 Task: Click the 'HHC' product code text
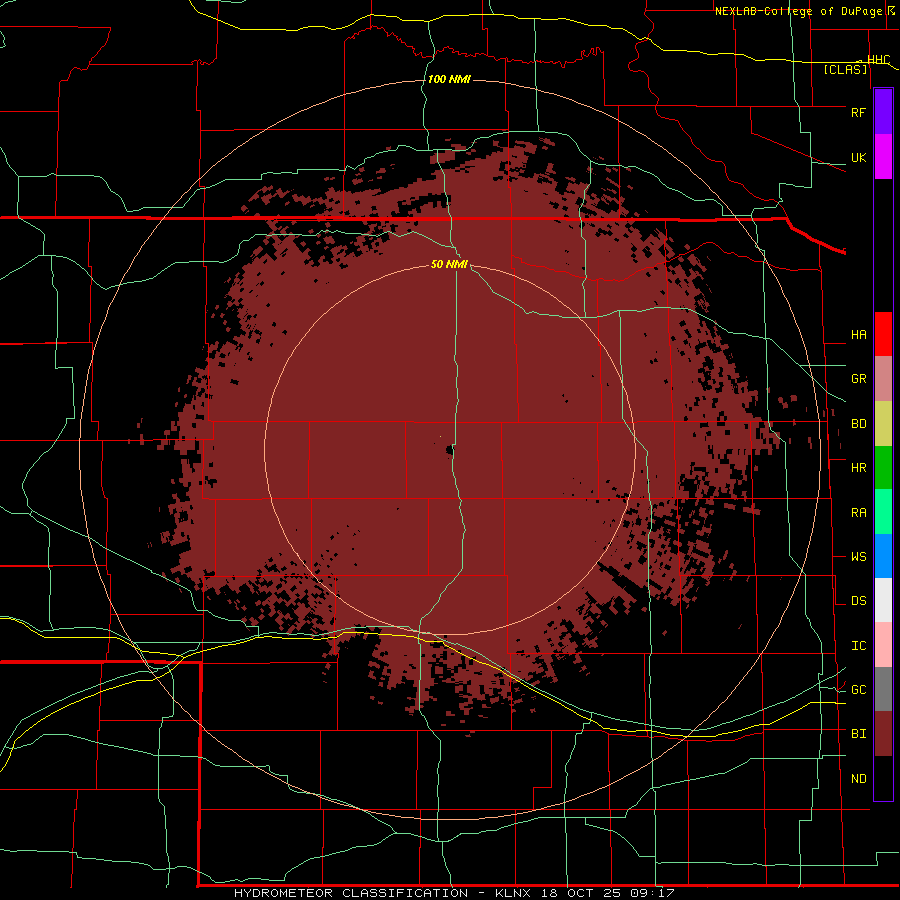coord(878,59)
